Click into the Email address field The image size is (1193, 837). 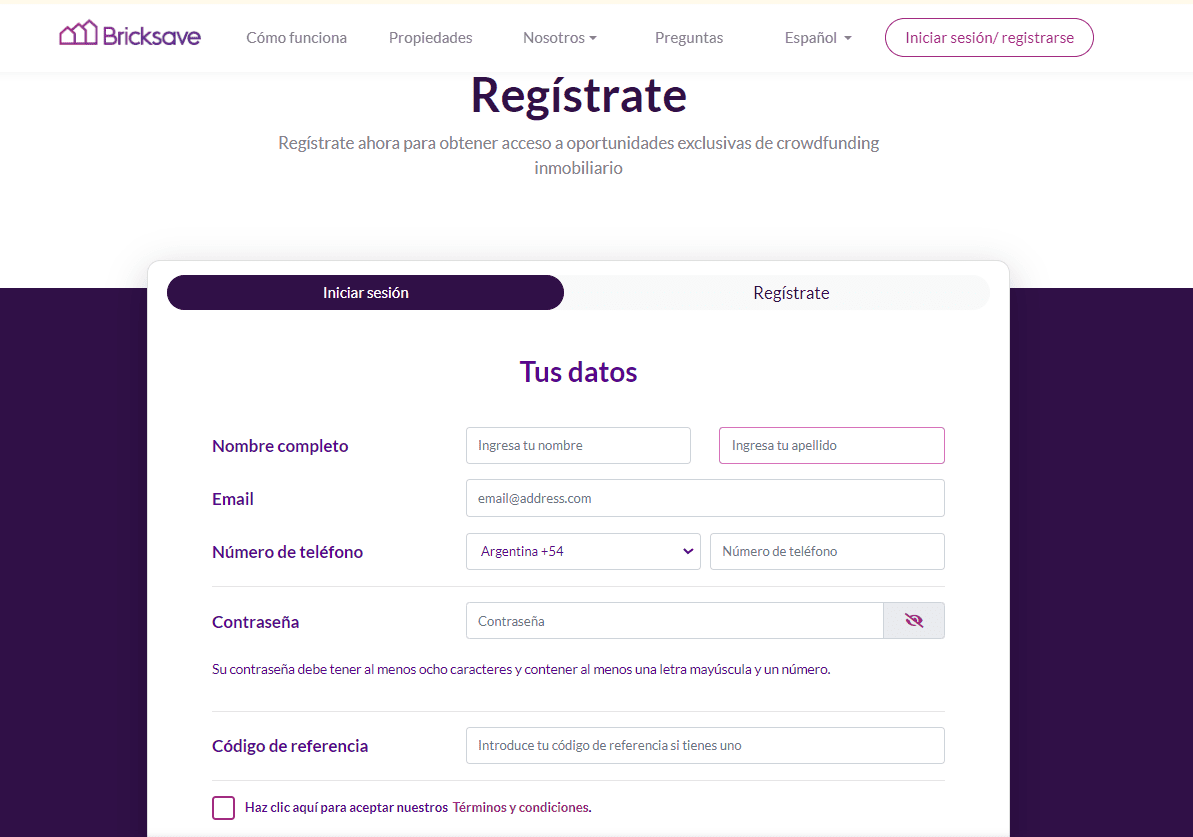coord(705,498)
